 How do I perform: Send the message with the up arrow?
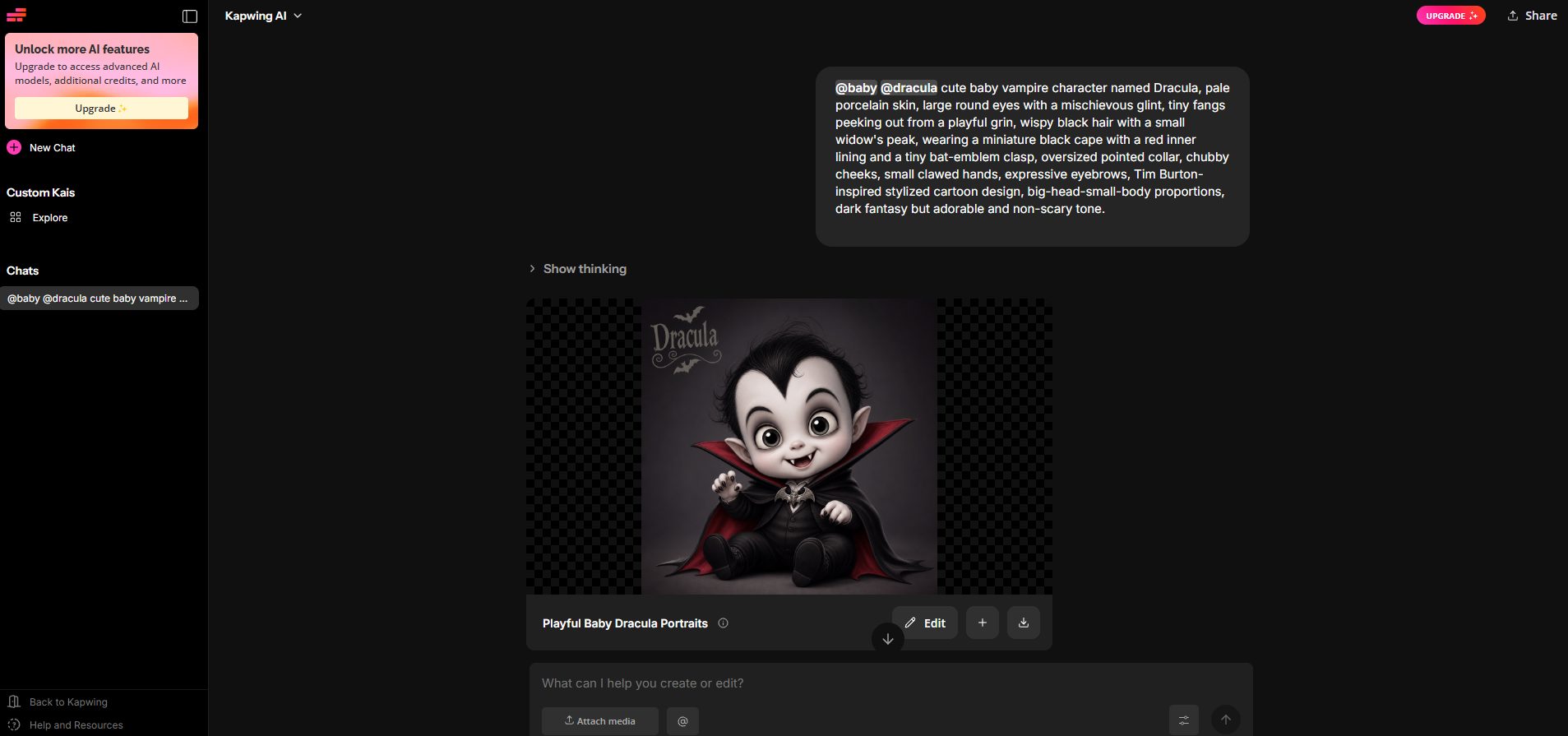click(1226, 720)
